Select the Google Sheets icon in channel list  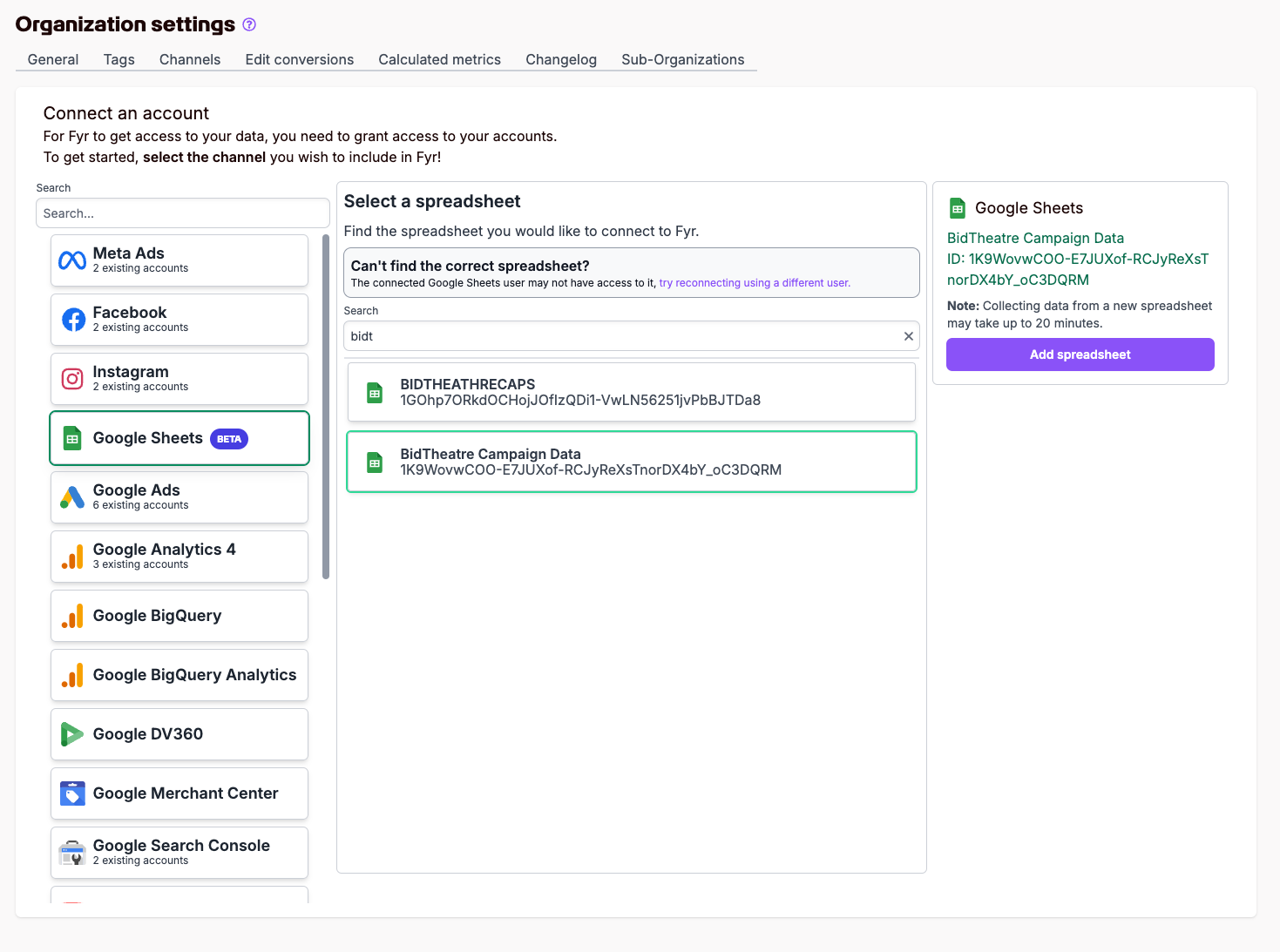tap(72, 439)
